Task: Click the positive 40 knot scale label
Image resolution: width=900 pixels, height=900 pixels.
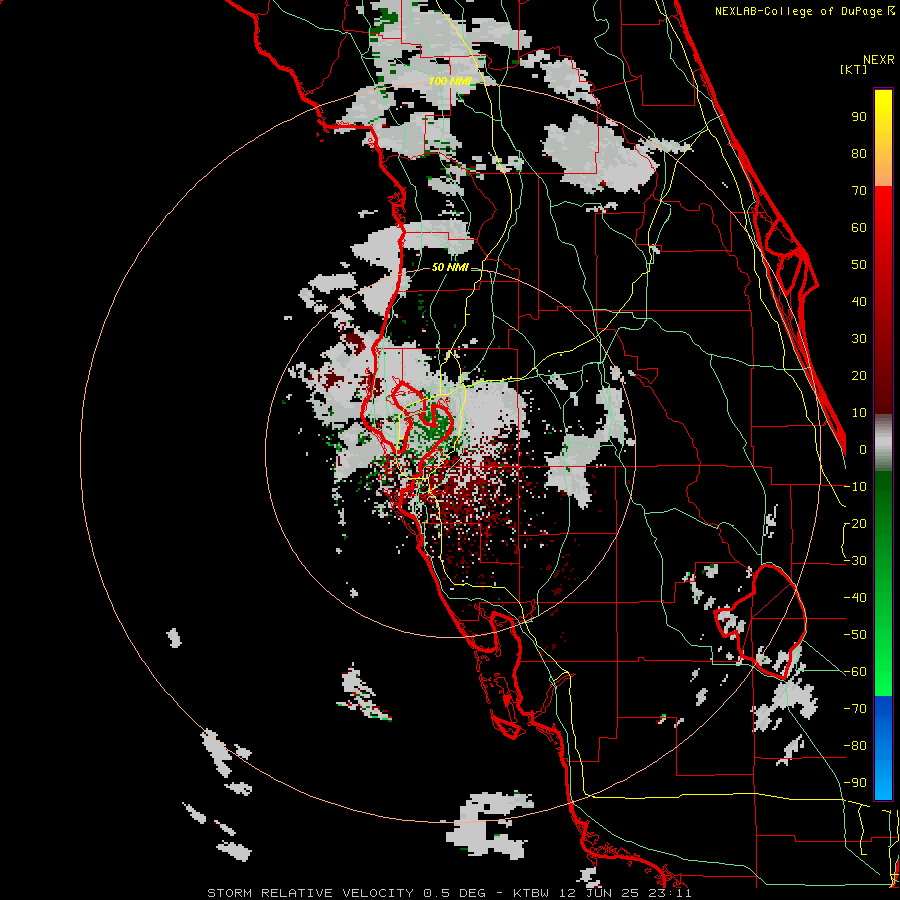Action: pos(859,301)
